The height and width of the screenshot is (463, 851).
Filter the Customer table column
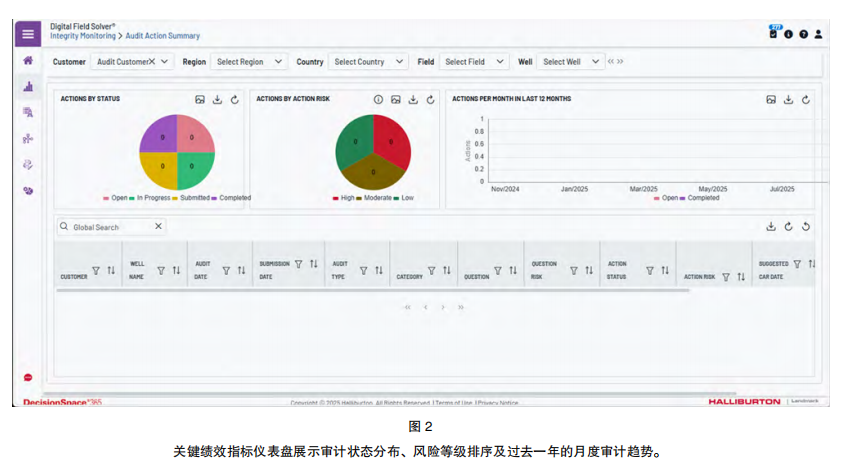(x=96, y=270)
